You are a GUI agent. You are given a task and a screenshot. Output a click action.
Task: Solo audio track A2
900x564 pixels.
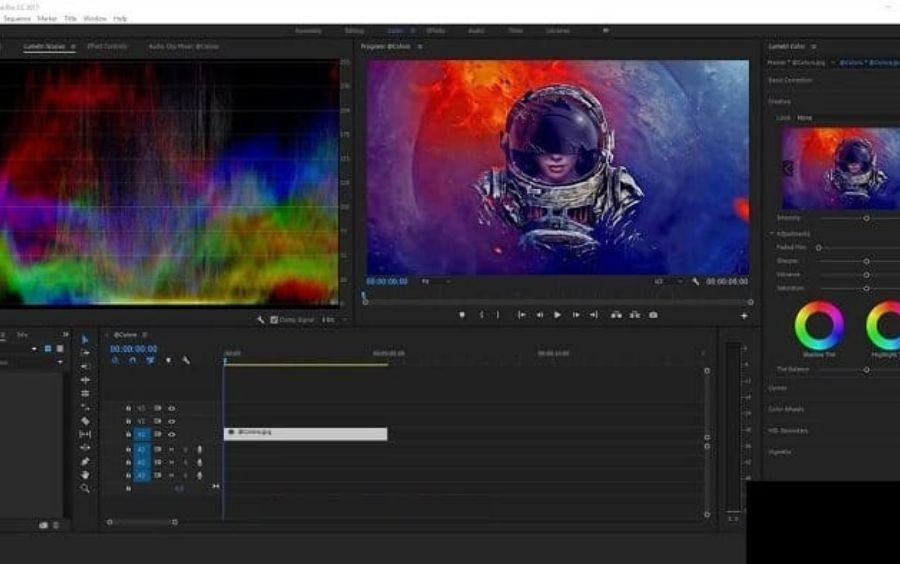(x=185, y=462)
